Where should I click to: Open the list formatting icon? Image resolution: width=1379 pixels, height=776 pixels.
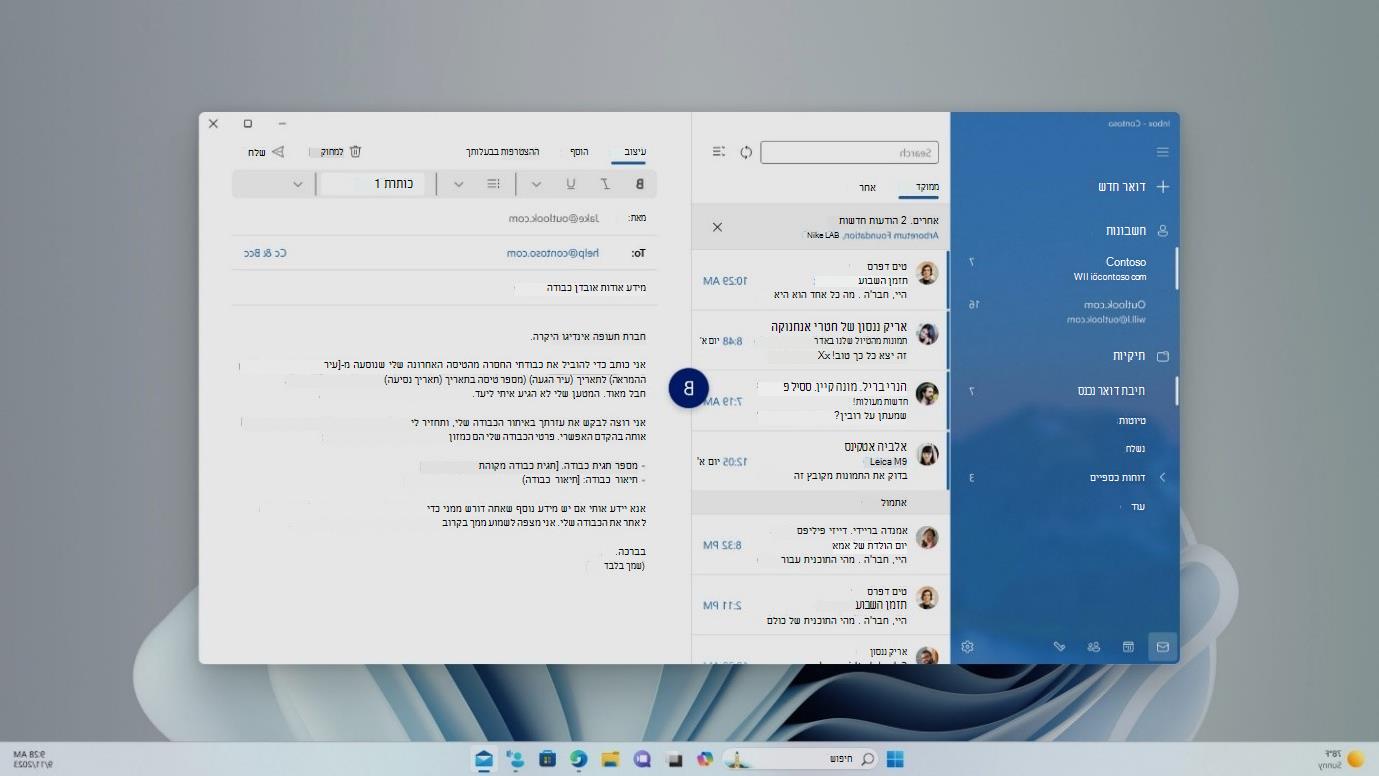(493, 184)
